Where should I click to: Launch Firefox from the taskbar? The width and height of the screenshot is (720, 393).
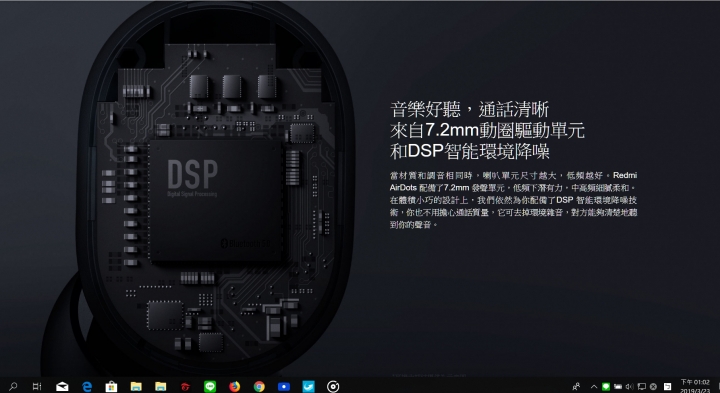[x=235, y=387]
